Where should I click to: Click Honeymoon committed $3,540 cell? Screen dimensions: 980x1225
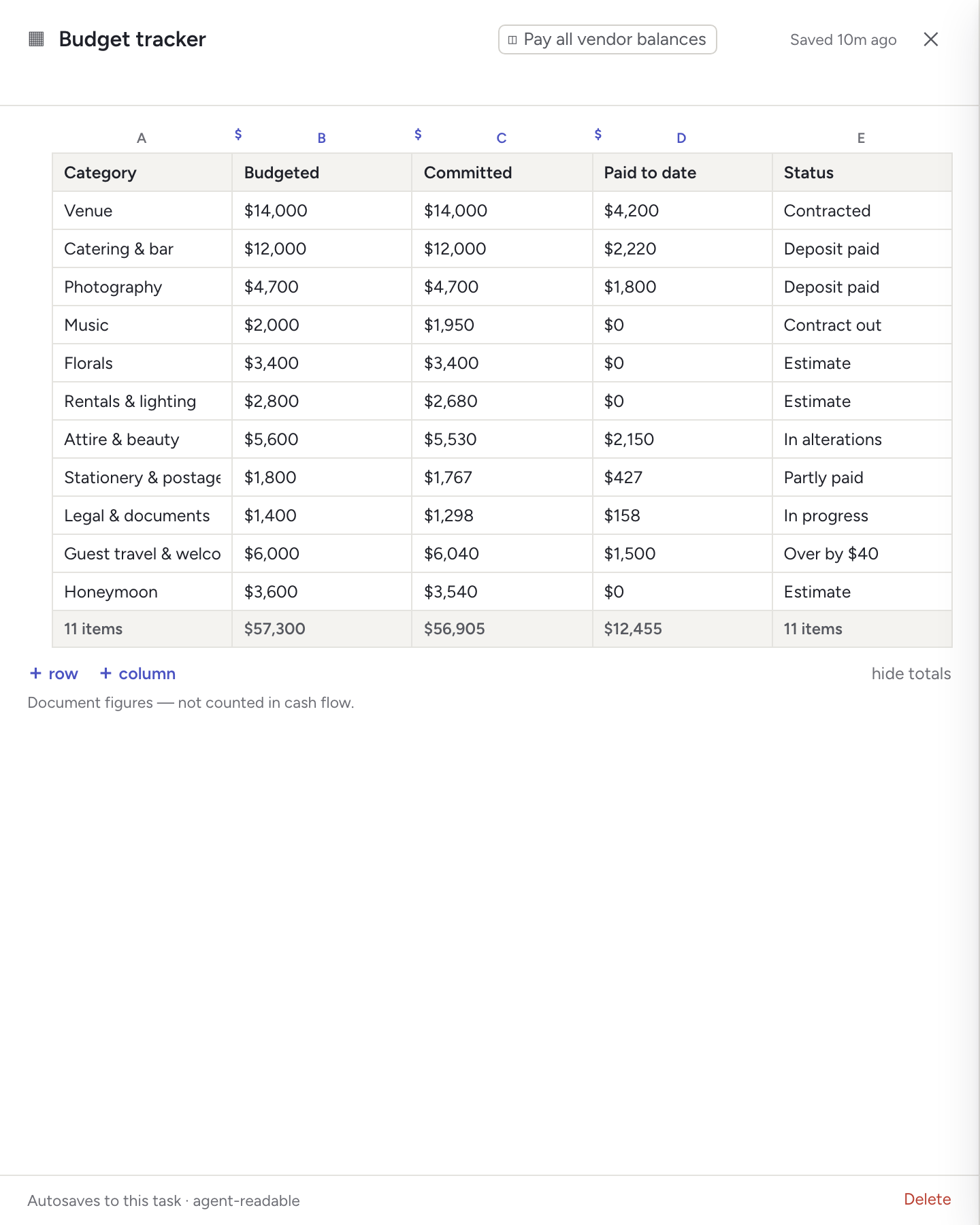(x=502, y=592)
